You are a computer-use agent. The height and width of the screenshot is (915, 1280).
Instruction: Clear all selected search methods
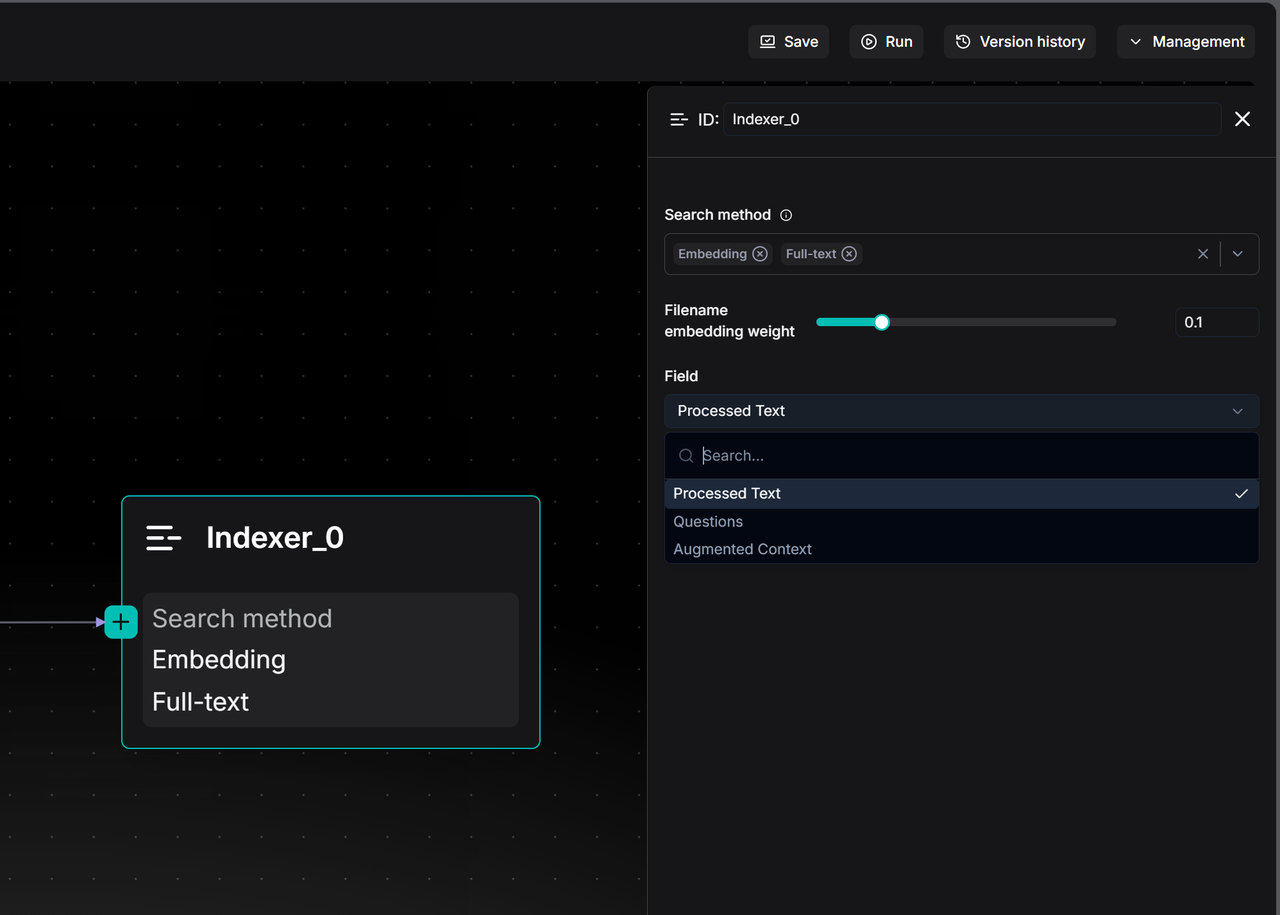(1203, 254)
